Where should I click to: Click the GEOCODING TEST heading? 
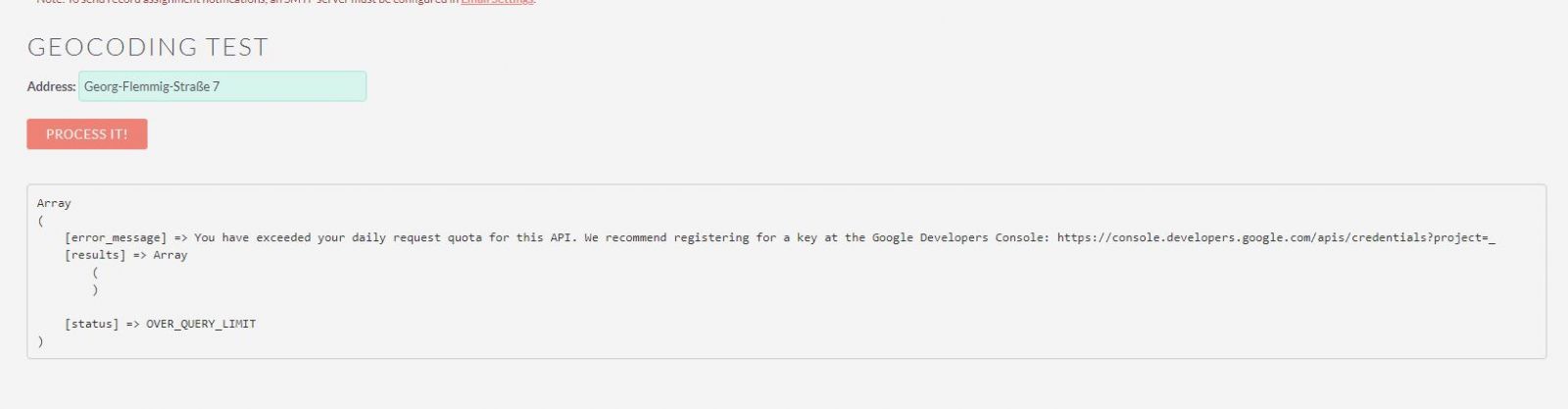coord(148,46)
